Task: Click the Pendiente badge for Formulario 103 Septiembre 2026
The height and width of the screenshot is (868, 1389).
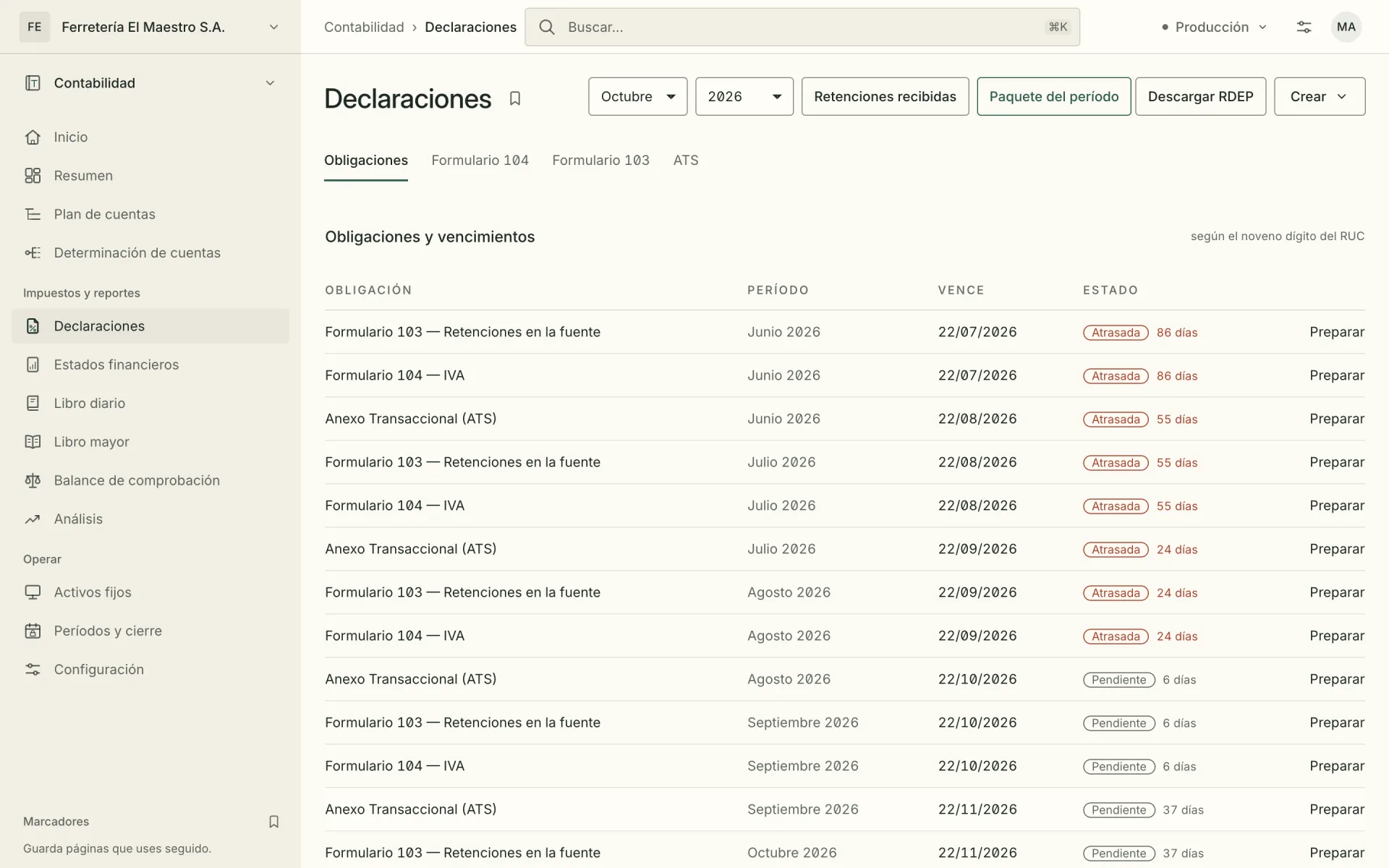Action: (1118, 723)
